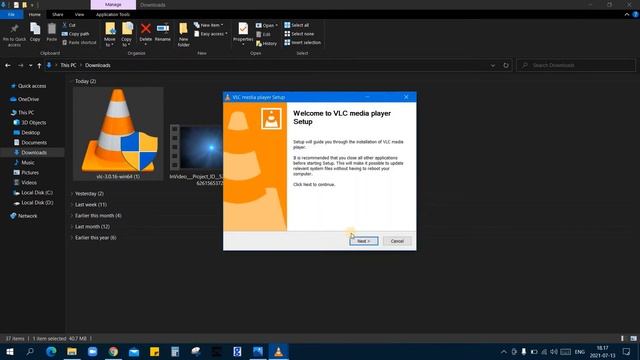Open Pictures in navigation pane
Screen dimensions: 640x360
(x=30, y=173)
